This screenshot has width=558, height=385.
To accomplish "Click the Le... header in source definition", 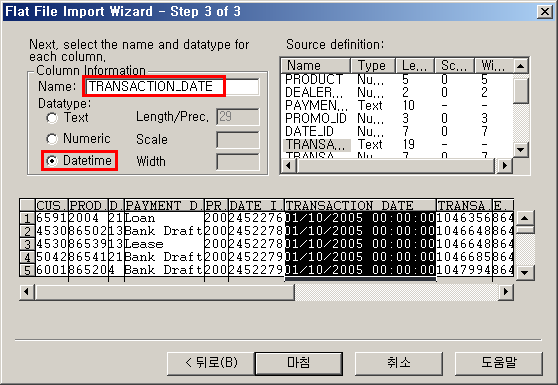I will tap(415, 66).
